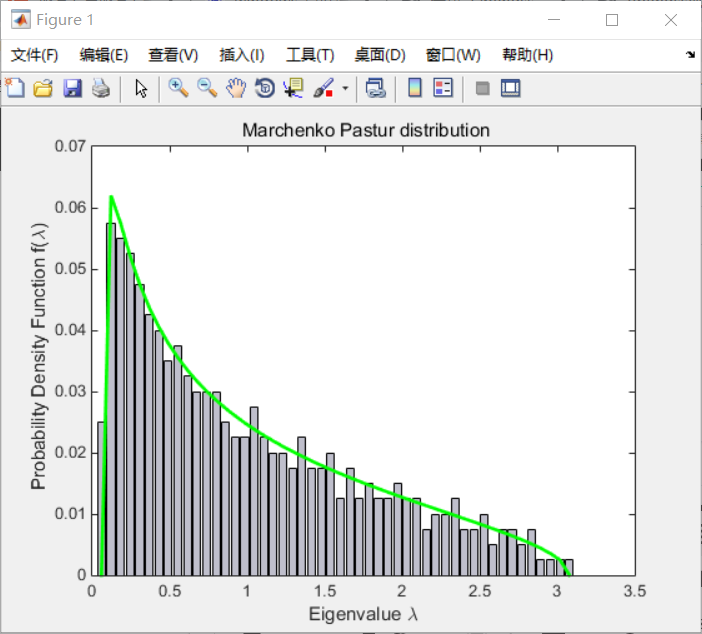This screenshot has height=634, width=702.
Task: Open the 帮助(H) menu
Action: [x=527, y=55]
